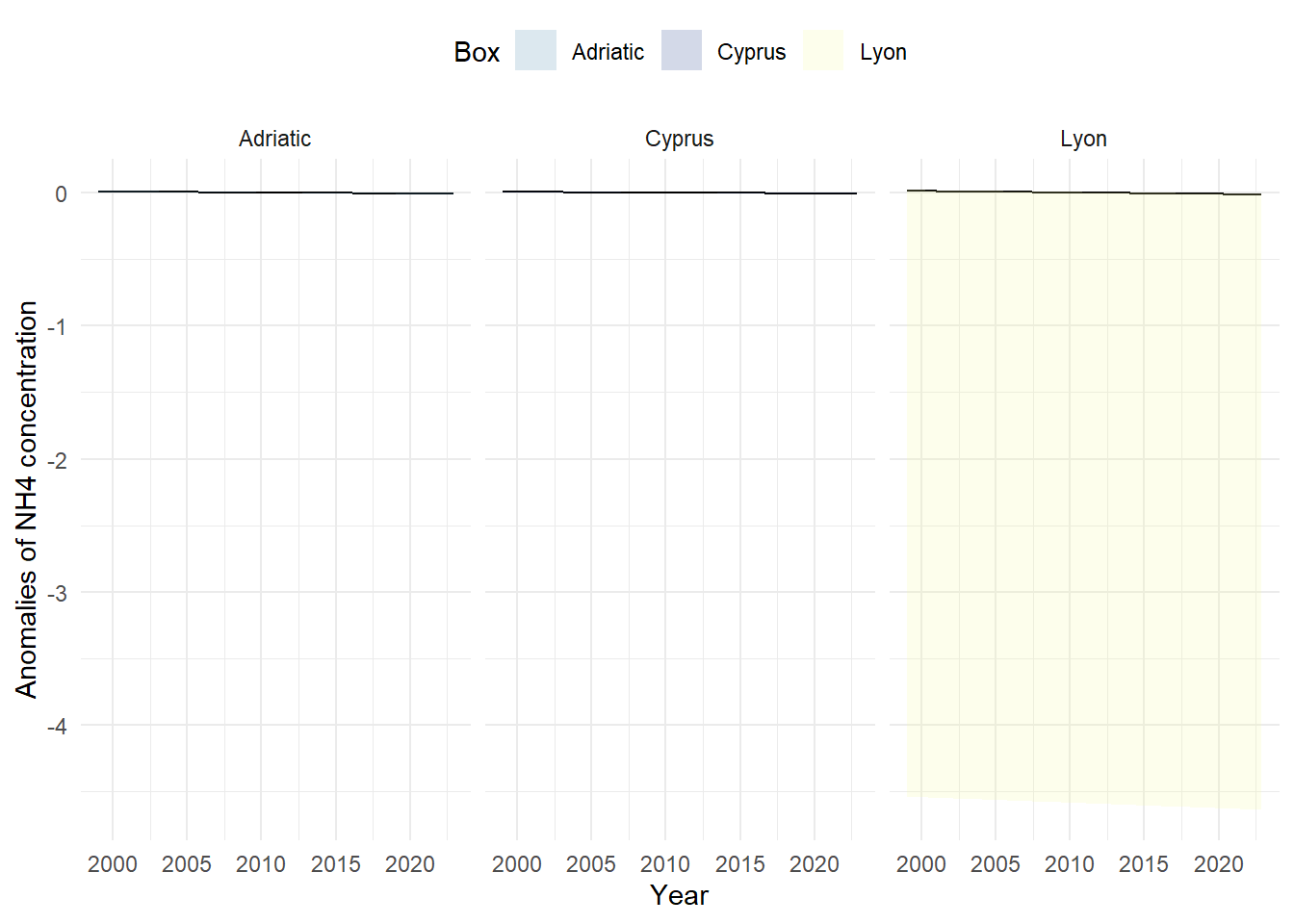Click the Adriatic legend color swatch

535,51
